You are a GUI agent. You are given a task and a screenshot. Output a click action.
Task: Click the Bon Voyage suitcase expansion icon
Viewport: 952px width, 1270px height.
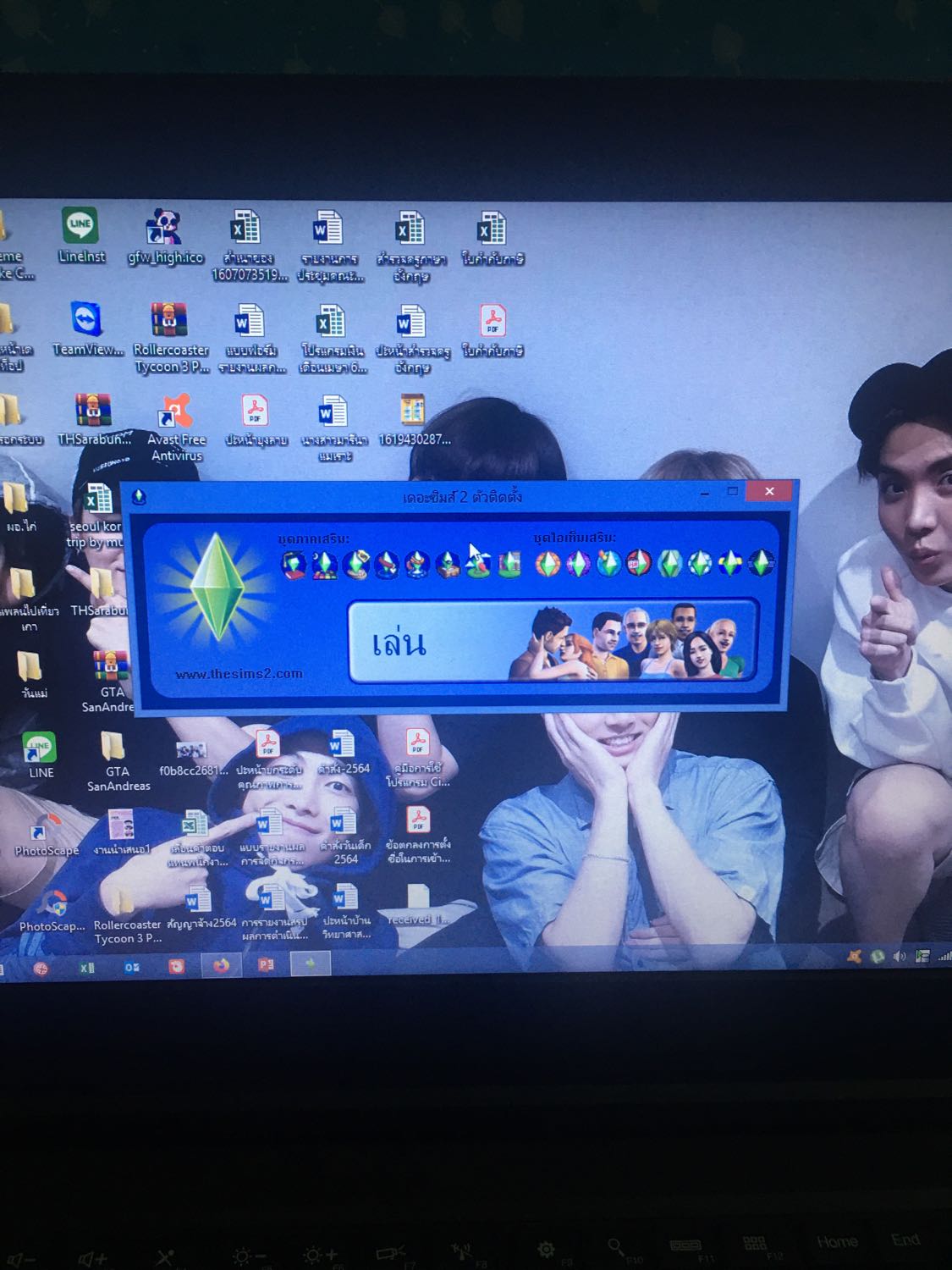click(448, 564)
